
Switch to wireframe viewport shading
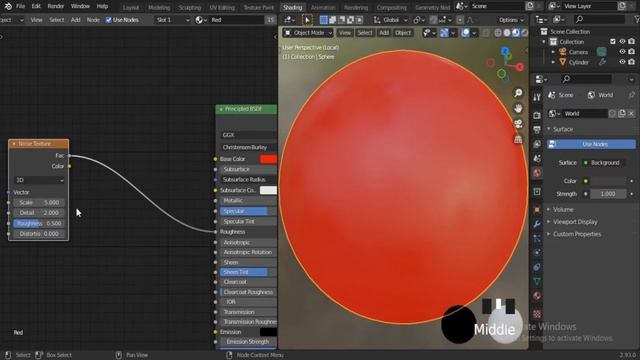[498, 33]
